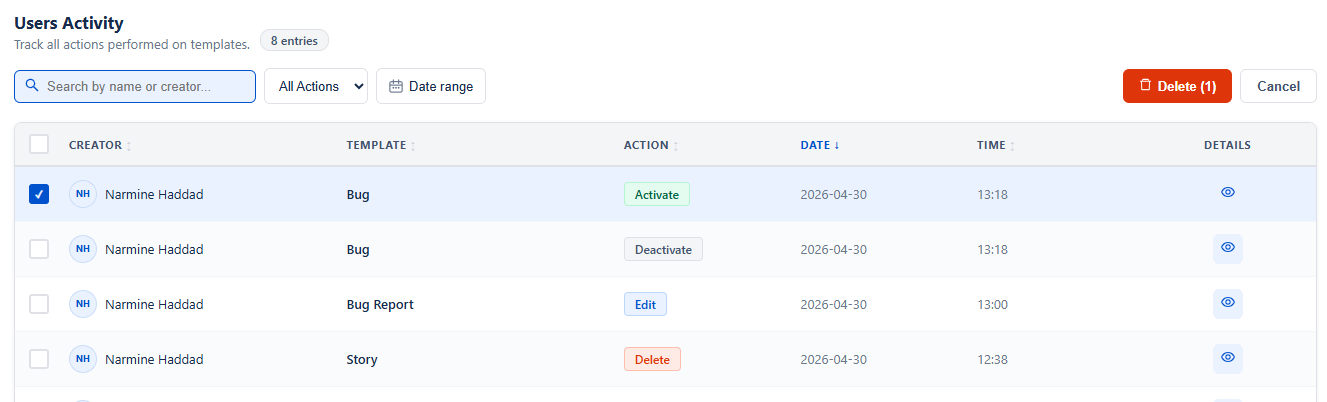The width and height of the screenshot is (1327, 402).
Task: Click the 8 entries badge
Action: (294, 41)
